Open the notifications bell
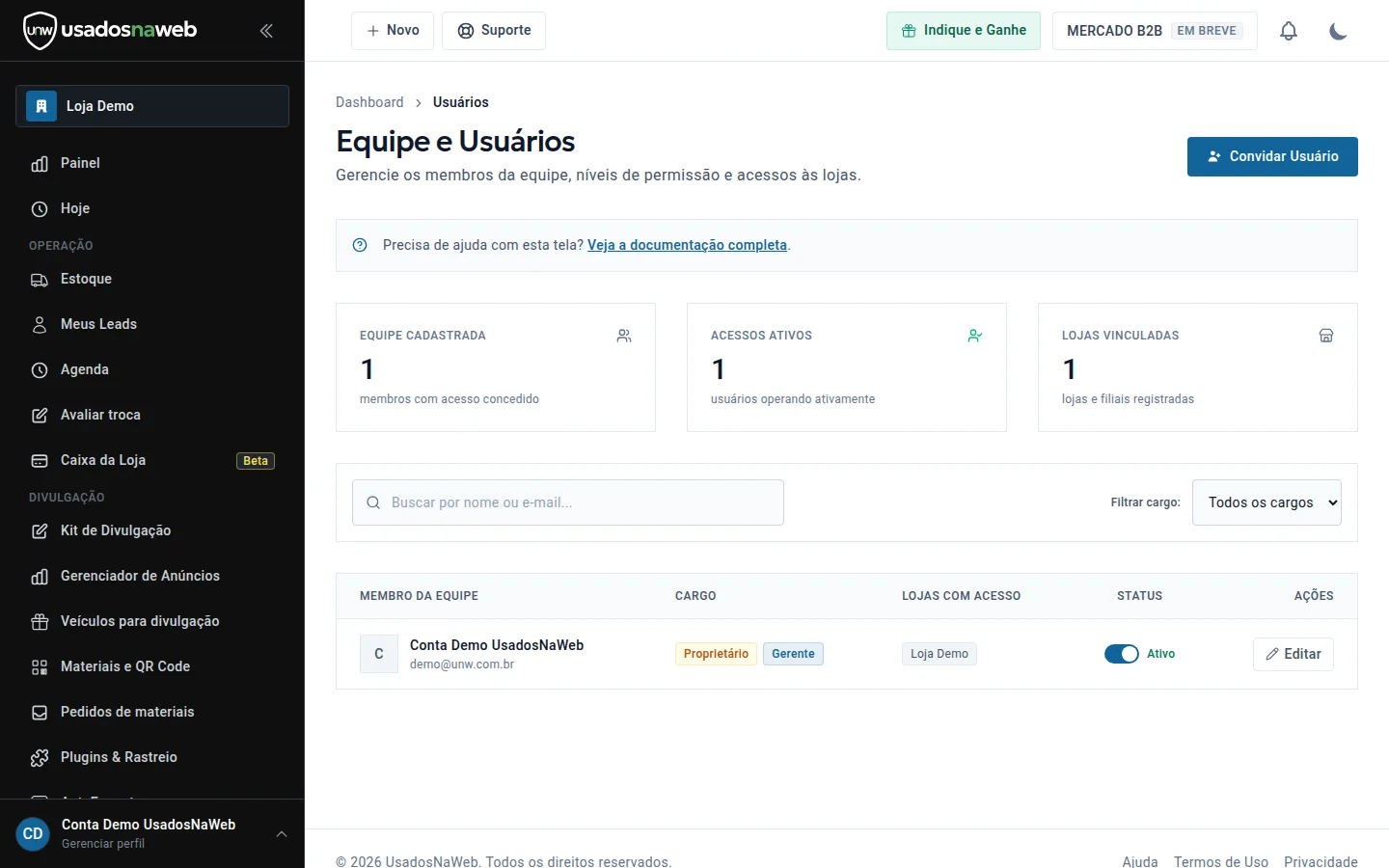This screenshot has height=868, width=1389. (x=1289, y=31)
